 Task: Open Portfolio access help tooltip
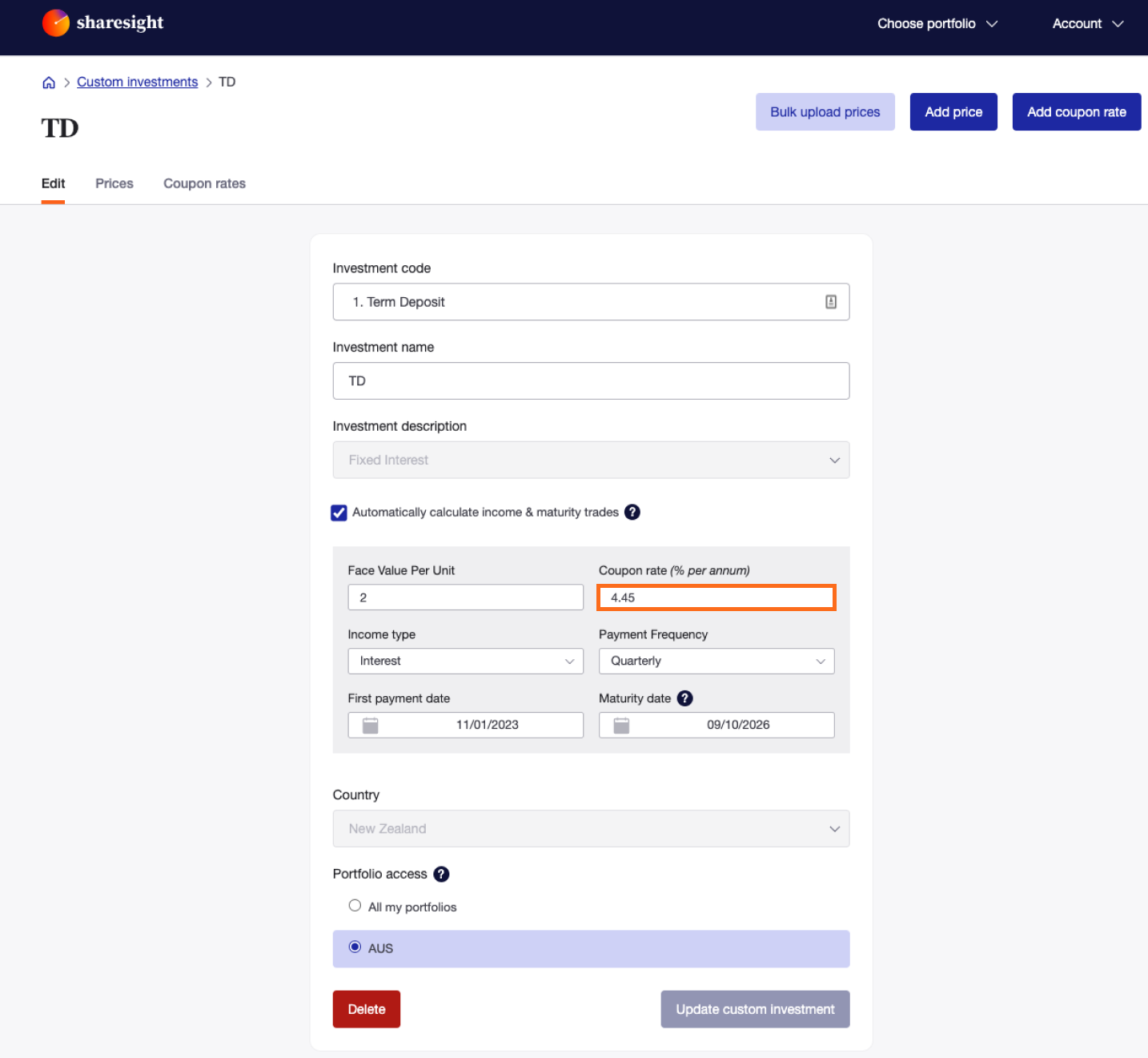click(x=441, y=874)
